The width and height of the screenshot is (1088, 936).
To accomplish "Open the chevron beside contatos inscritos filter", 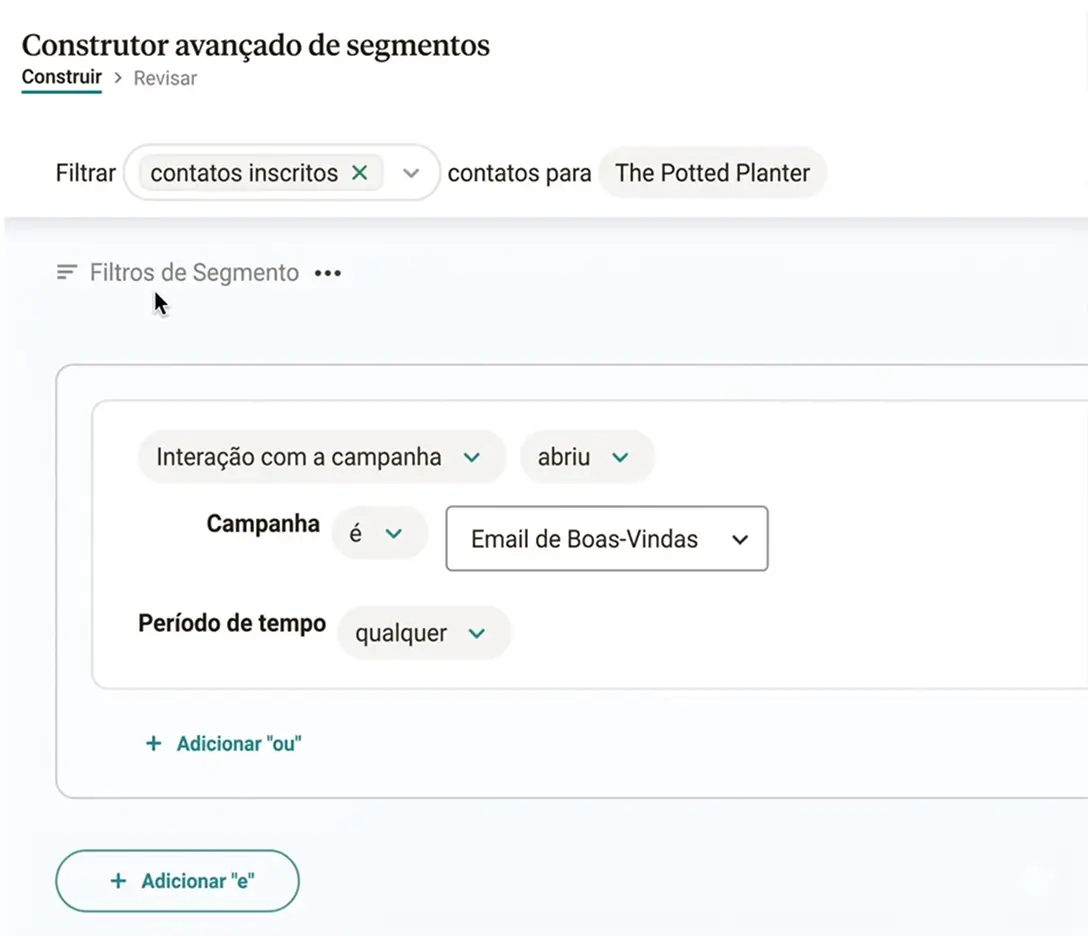I will 411,172.
